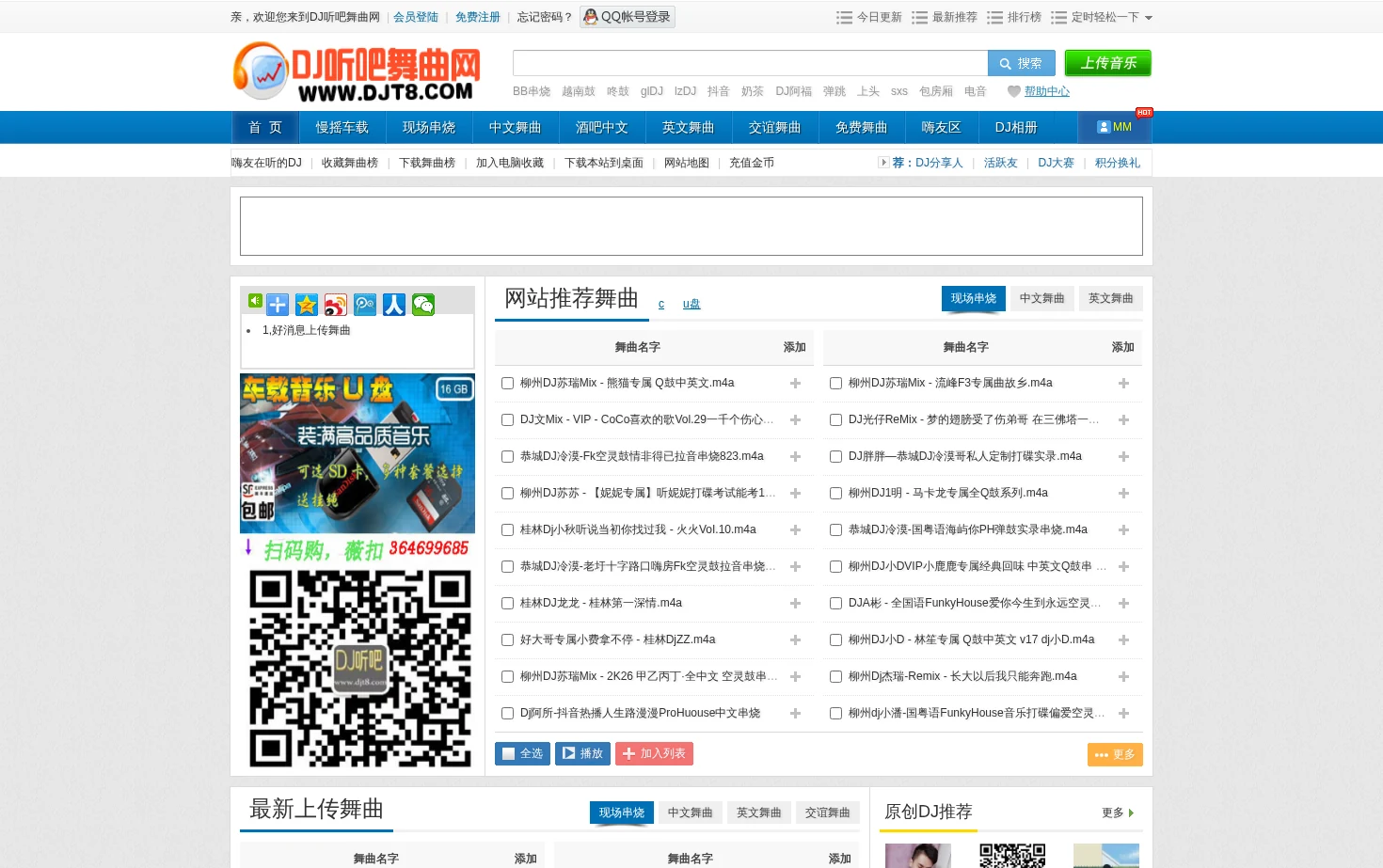Add 恭城DJ冷漠-Fk空灵鼓 track with plus icon

pos(795,457)
